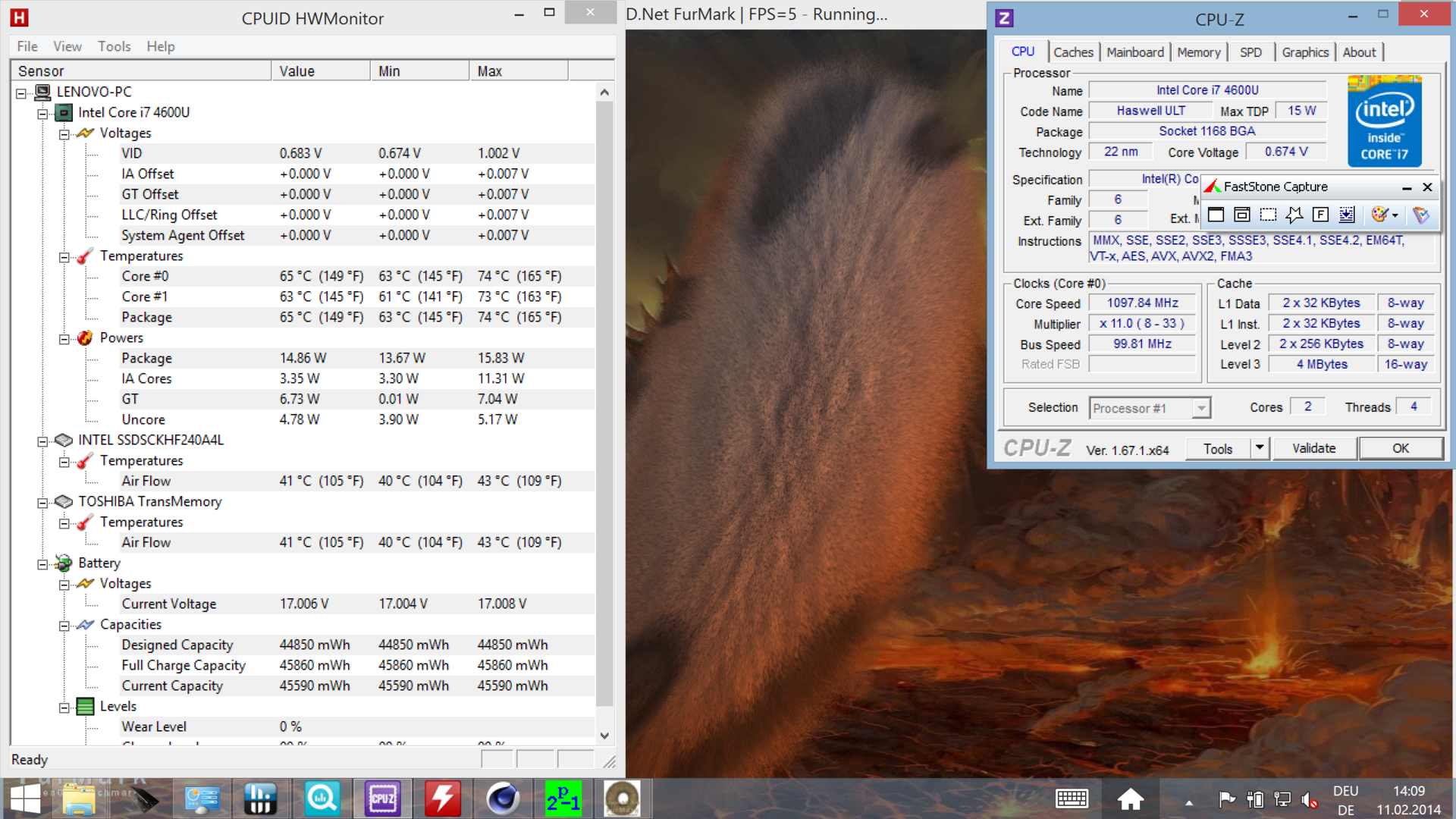Select FastStone rectangular region capture tool
The image size is (1456, 819).
click(1268, 215)
